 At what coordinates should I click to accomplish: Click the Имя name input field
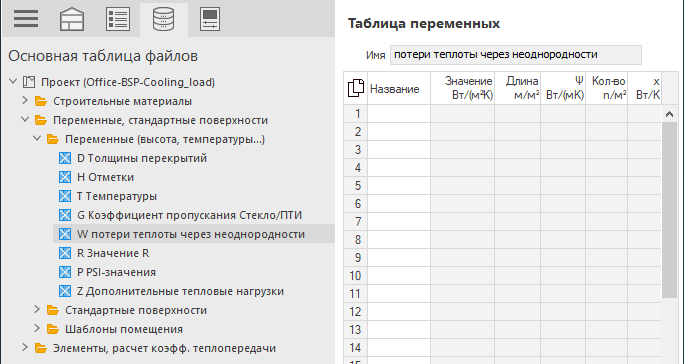[516, 55]
